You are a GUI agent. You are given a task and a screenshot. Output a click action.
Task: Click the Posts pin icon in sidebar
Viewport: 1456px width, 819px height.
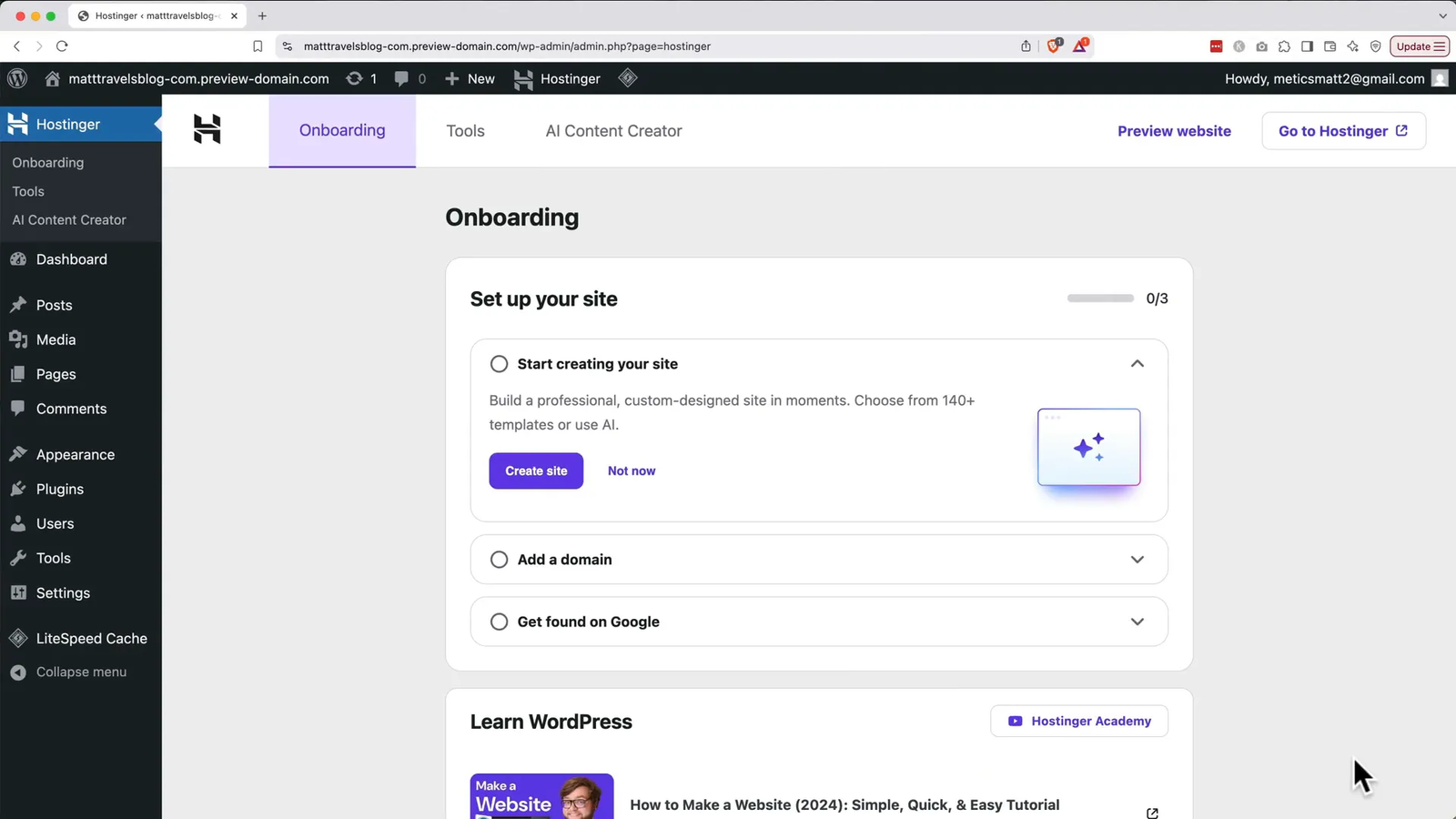[18, 305]
